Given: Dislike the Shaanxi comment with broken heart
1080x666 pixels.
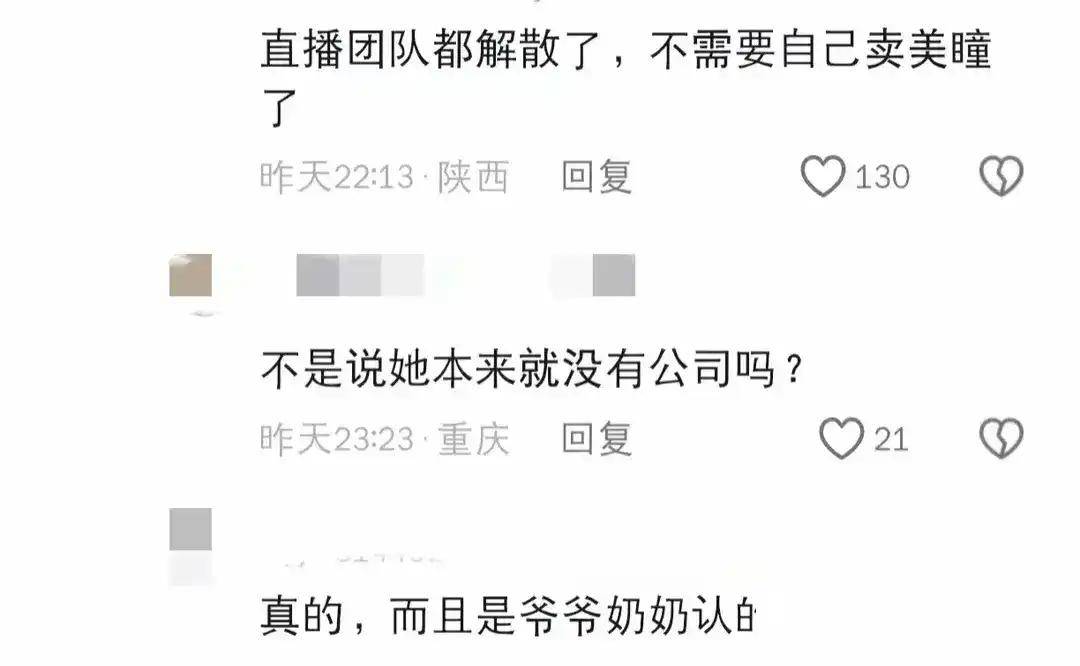Looking at the screenshot, I should [x=1001, y=176].
